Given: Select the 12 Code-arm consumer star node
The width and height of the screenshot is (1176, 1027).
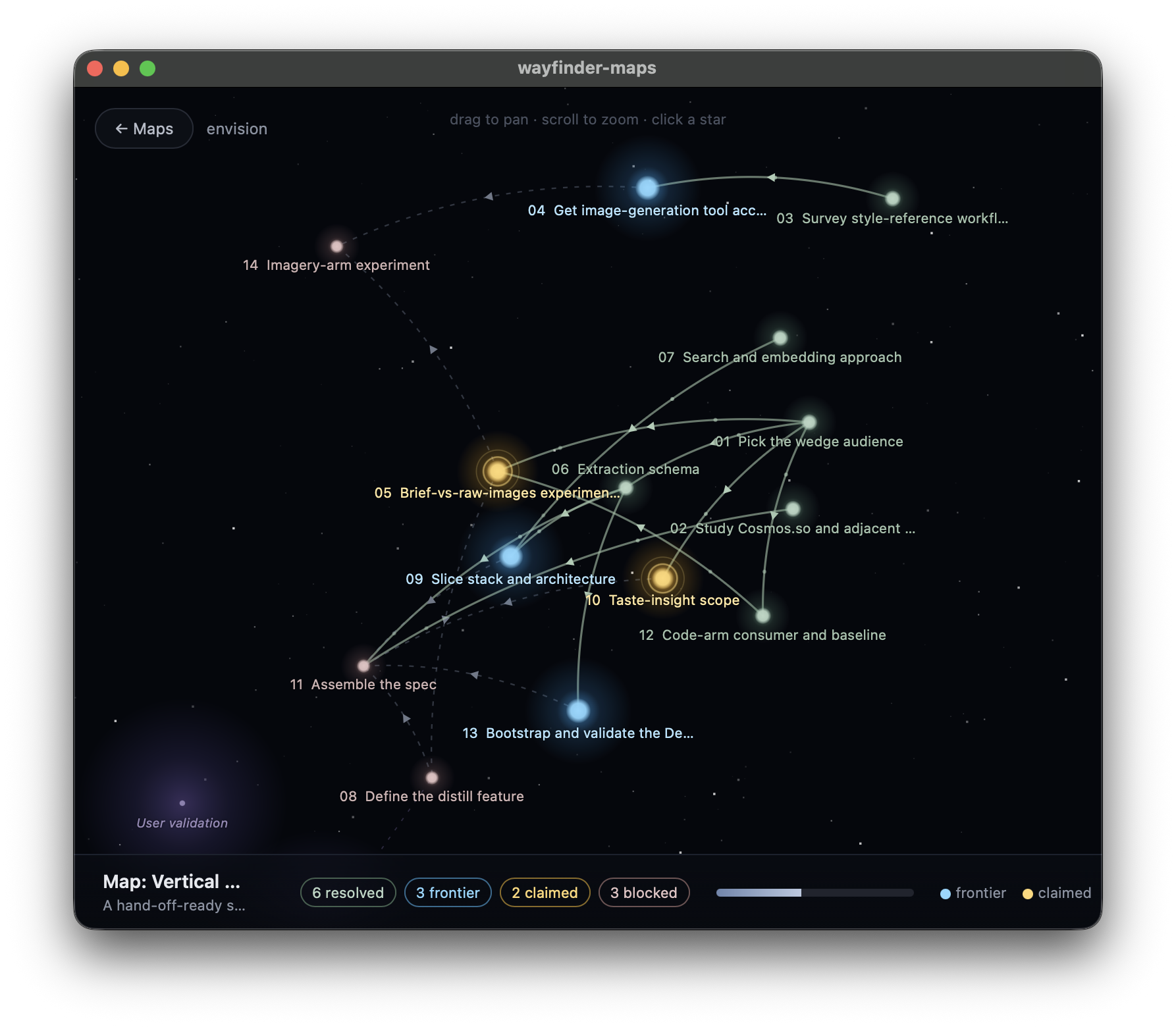Looking at the screenshot, I should pyautogui.click(x=762, y=616).
